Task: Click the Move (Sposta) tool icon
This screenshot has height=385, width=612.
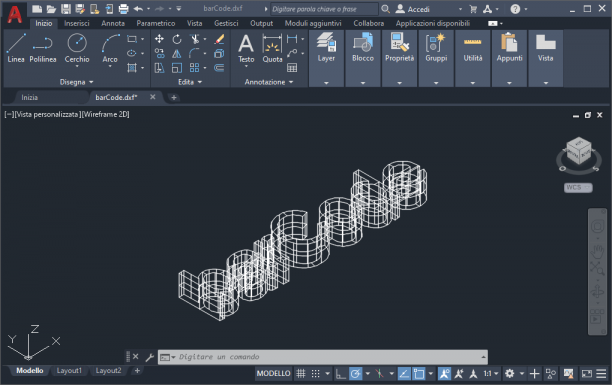Action: pos(159,39)
